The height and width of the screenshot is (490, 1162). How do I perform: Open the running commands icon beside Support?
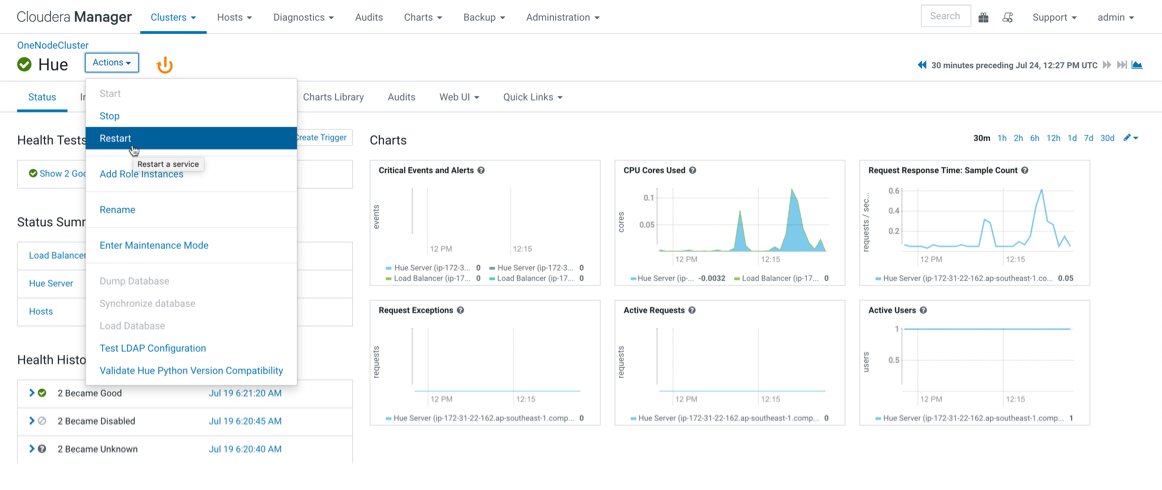point(1008,17)
